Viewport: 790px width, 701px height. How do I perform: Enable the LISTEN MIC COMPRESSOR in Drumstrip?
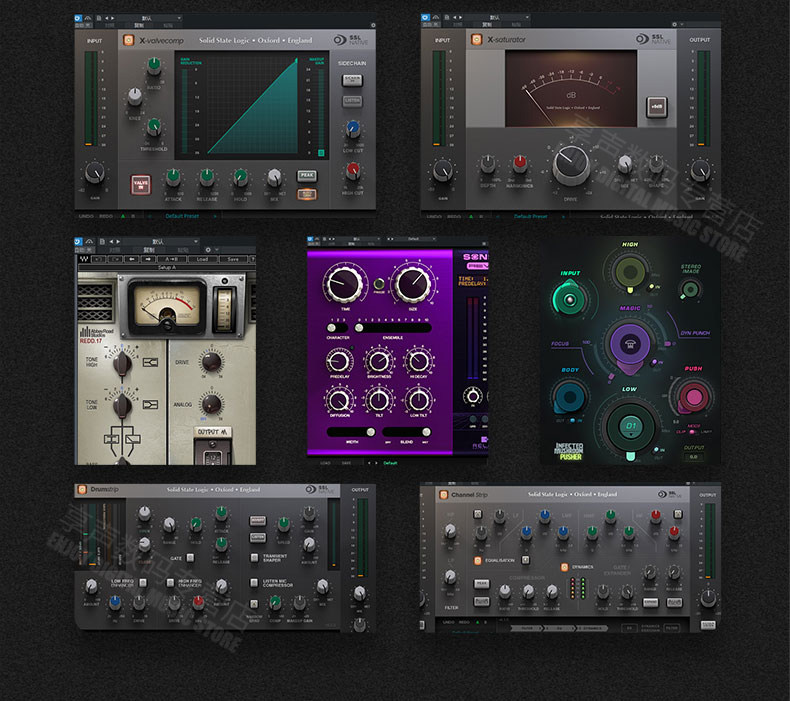click(254, 583)
